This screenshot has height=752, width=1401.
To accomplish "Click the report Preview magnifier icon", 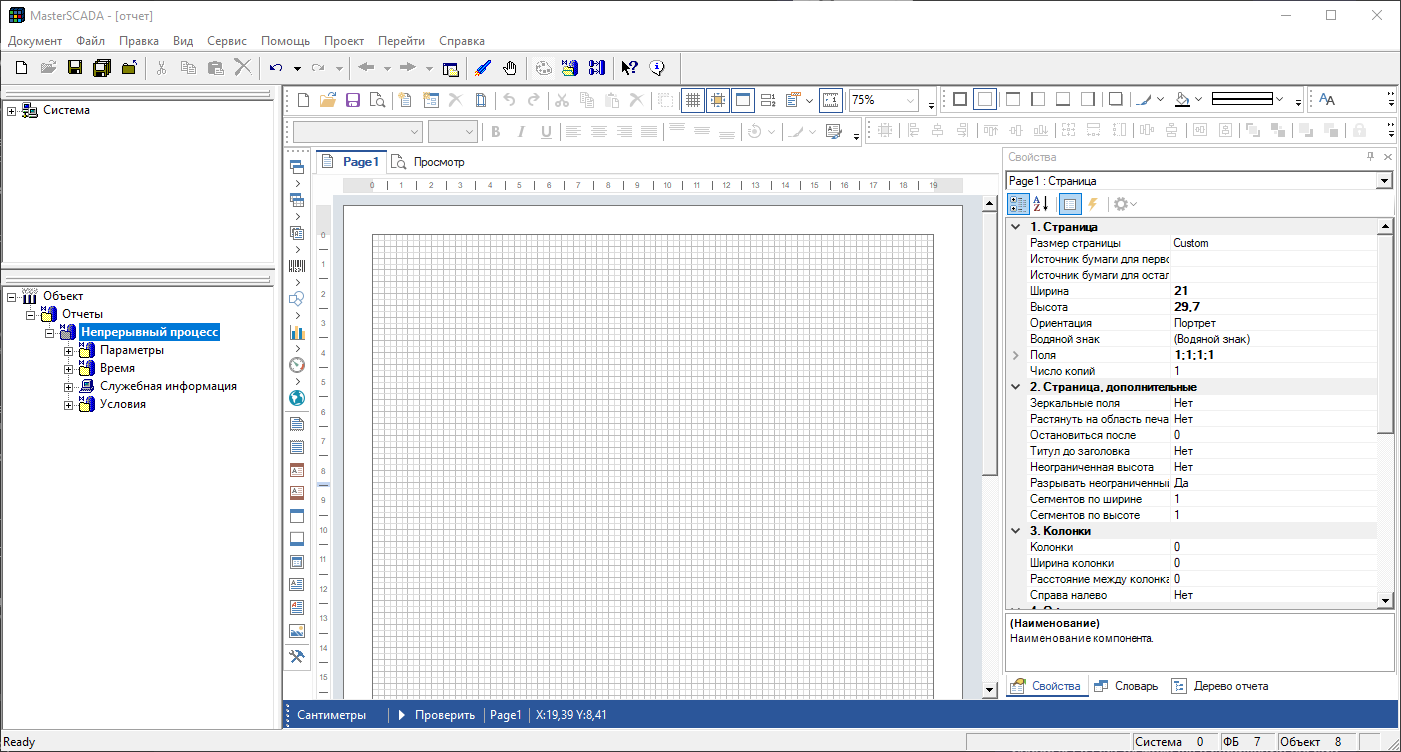I will click(377, 100).
